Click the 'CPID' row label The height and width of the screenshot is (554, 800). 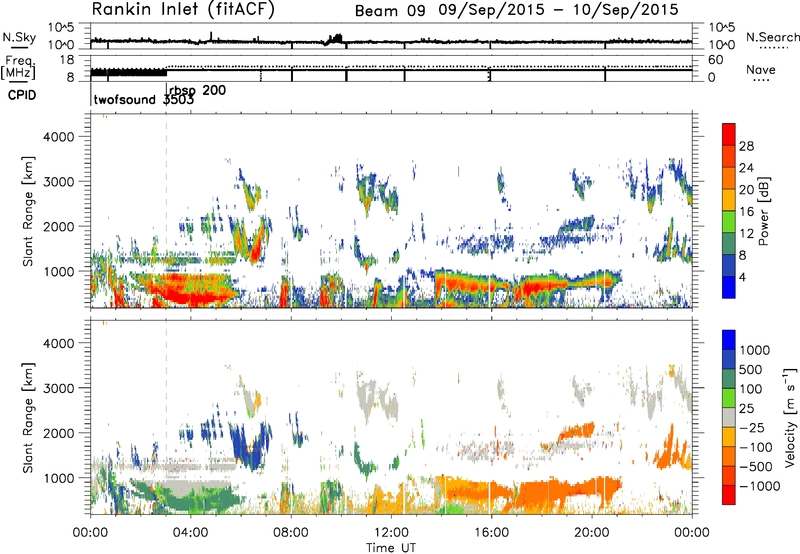22,95
